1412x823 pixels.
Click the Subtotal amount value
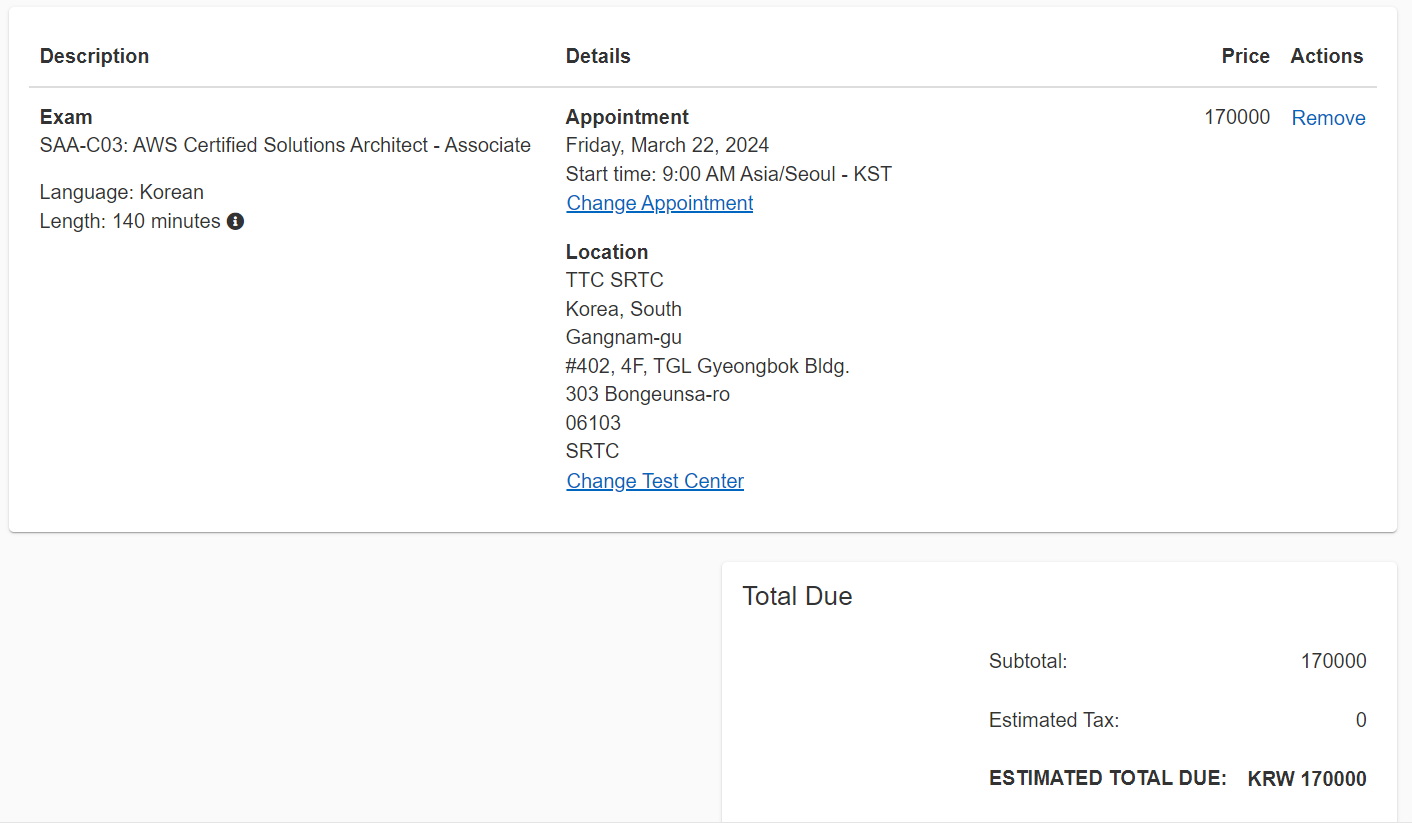pos(1333,661)
